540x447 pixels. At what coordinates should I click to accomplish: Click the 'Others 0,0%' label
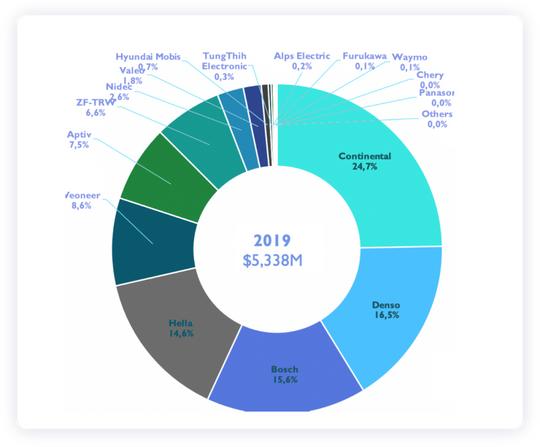point(437,119)
